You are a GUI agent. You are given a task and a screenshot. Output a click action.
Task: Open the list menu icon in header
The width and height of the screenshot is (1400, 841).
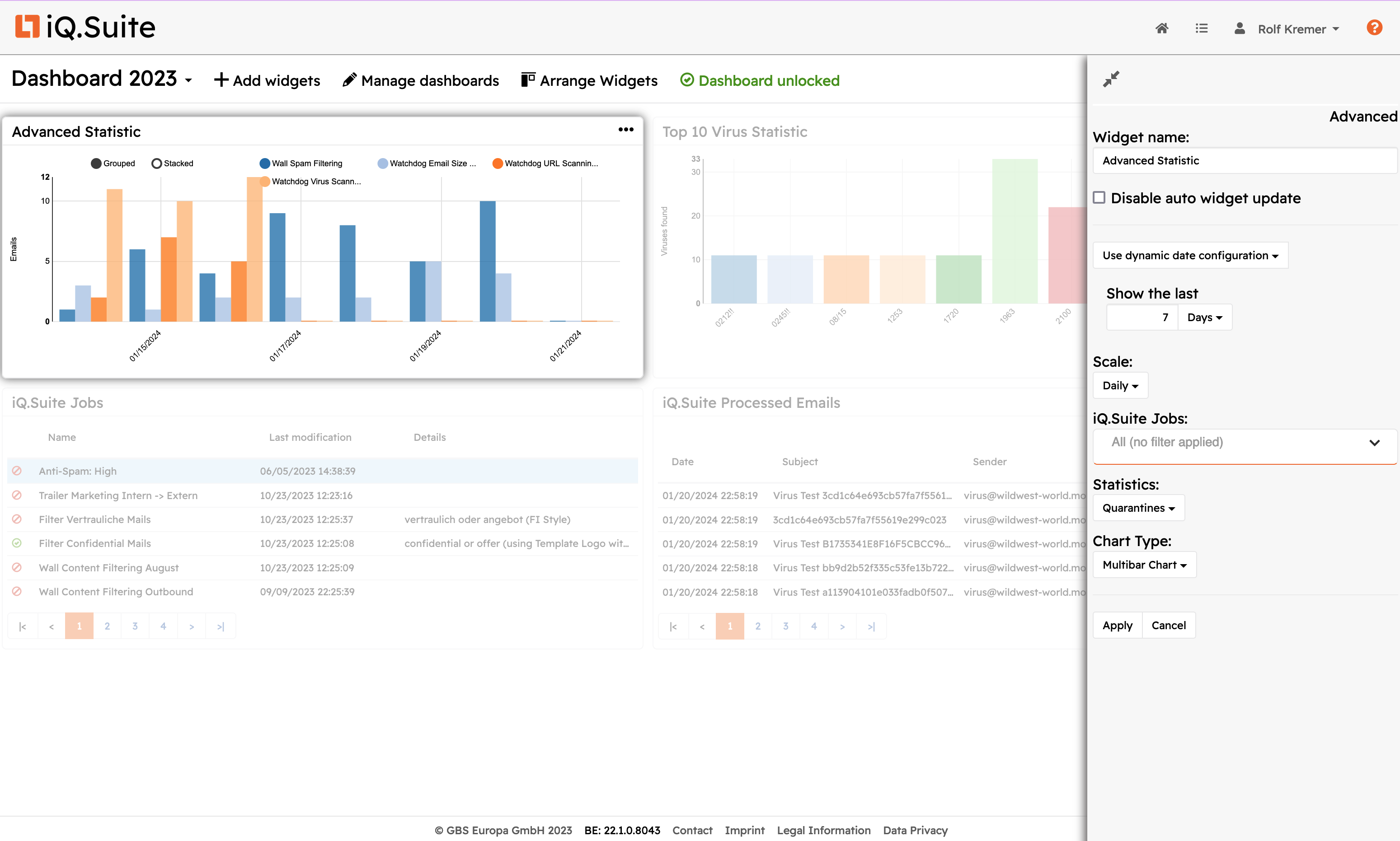click(x=1201, y=28)
